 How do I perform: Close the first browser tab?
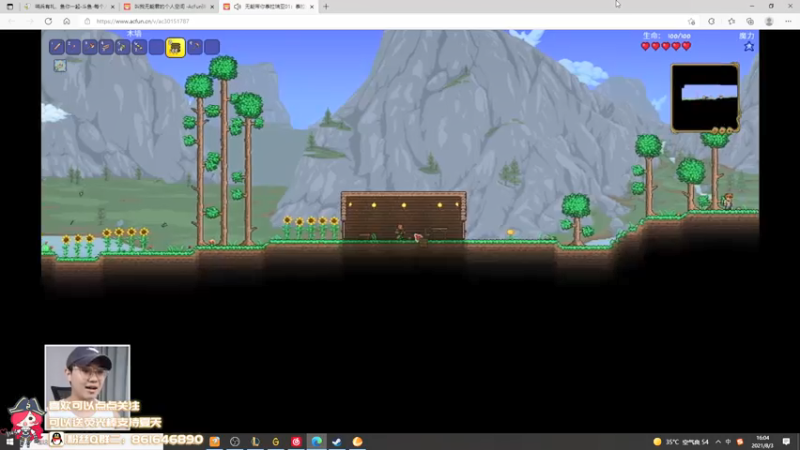point(113,7)
